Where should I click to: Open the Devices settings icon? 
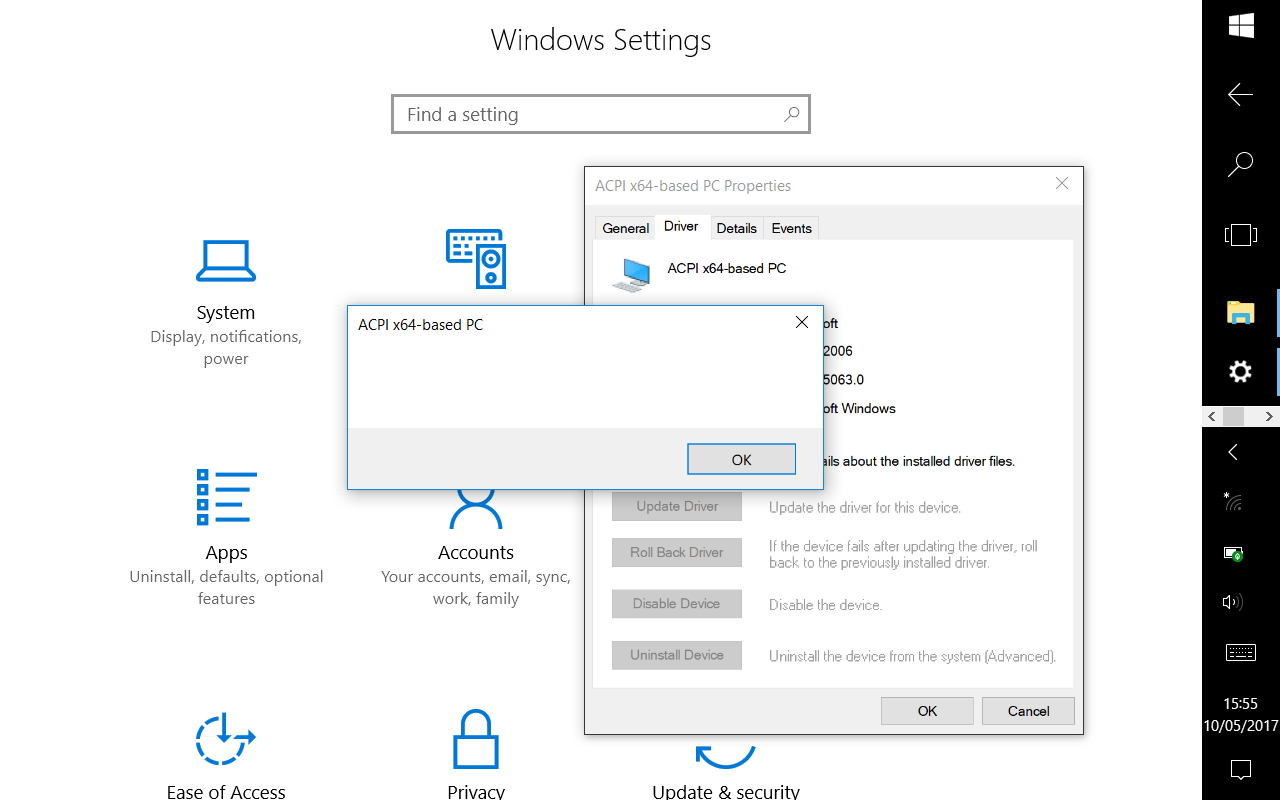[x=475, y=258]
